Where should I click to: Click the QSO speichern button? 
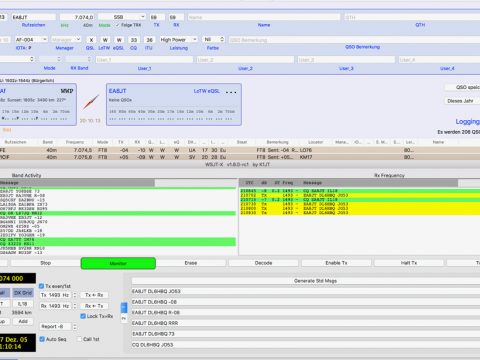pyautogui.click(x=463, y=87)
